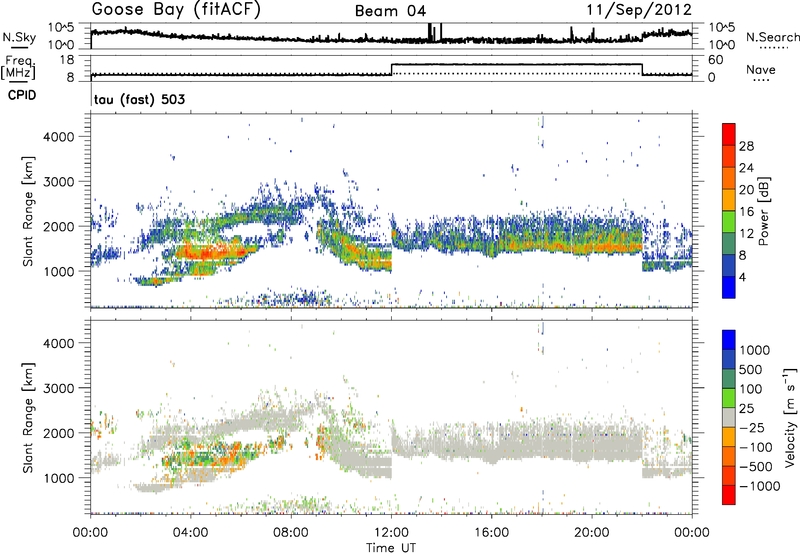Click the Velocity panel's 2000 km tick label
The height and width of the screenshot is (554, 800).
[x=59, y=433]
